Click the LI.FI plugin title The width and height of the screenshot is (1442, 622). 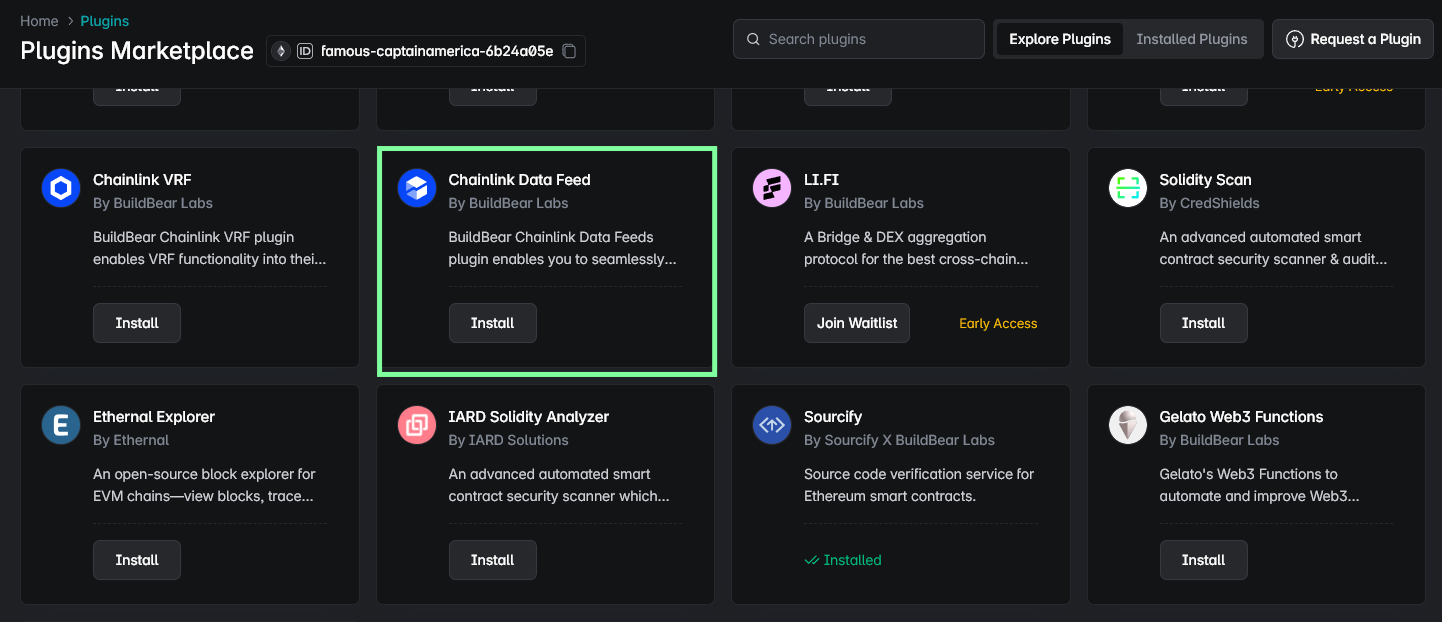821,180
